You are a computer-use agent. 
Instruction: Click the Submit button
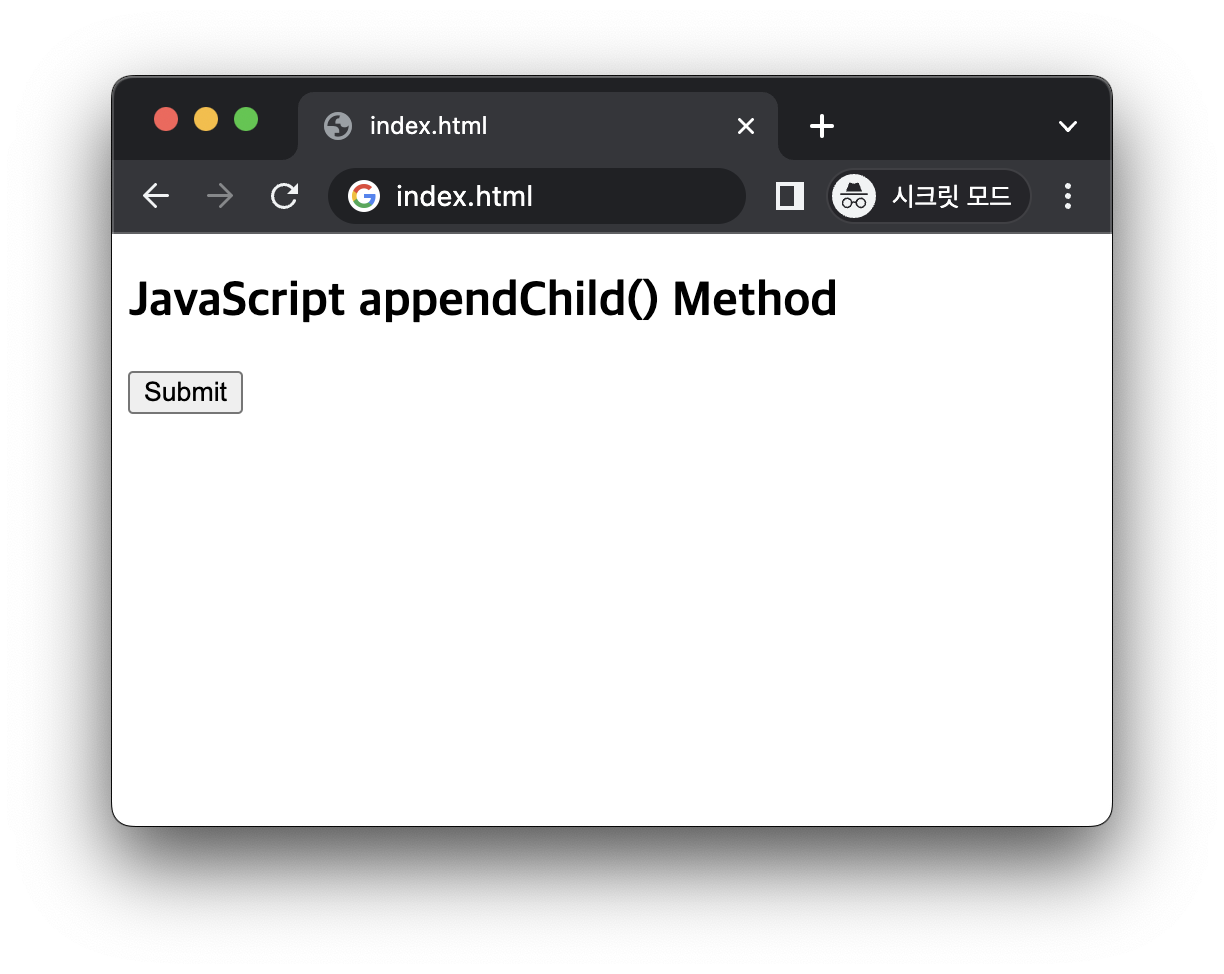click(x=185, y=392)
